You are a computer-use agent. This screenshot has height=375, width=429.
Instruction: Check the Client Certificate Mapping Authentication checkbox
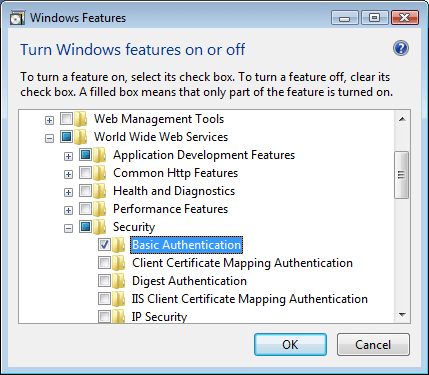104,263
